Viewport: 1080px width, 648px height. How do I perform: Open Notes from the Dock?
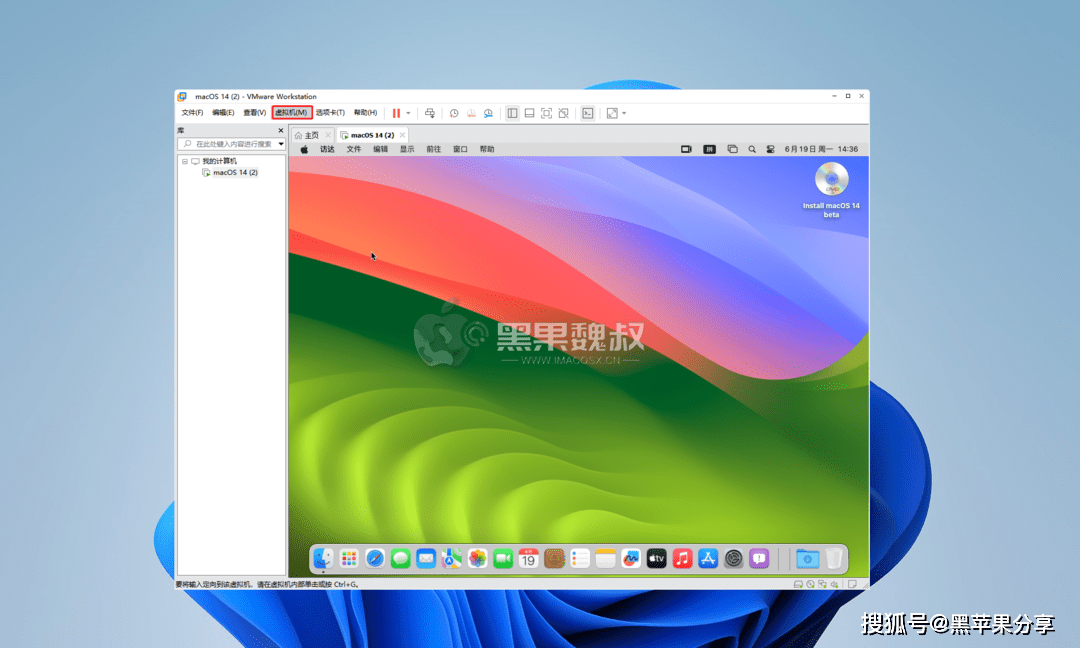(605, 558)
